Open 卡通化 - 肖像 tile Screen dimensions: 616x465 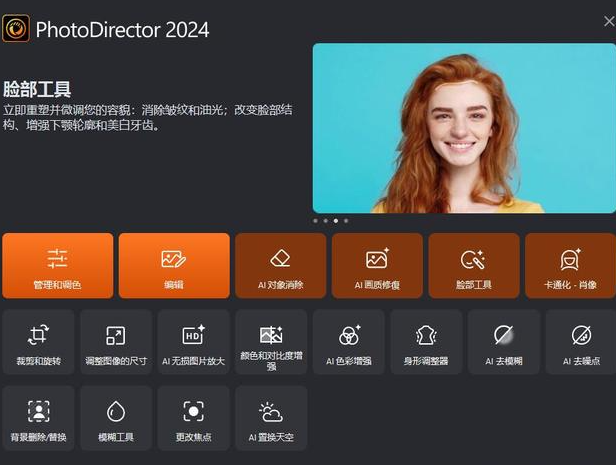[570, 266]
